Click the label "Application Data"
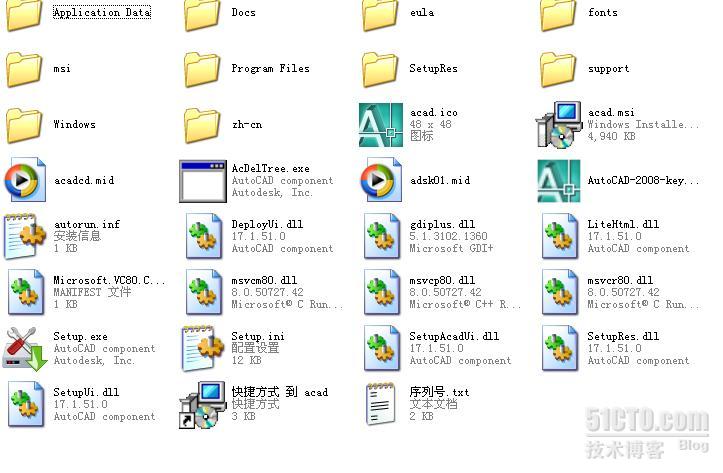This screenshot has height=473, width=723. coord(102,12)
